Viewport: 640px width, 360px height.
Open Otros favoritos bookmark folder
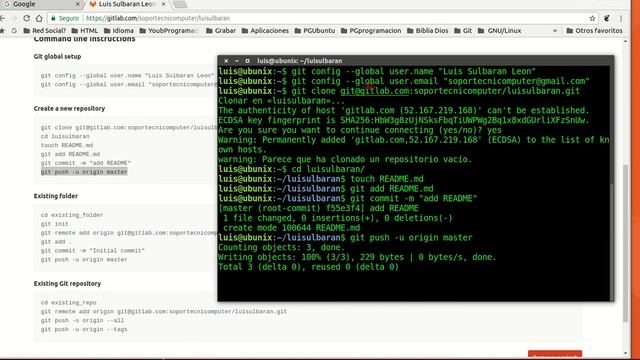pyautogui.click(x=594, y=31)
